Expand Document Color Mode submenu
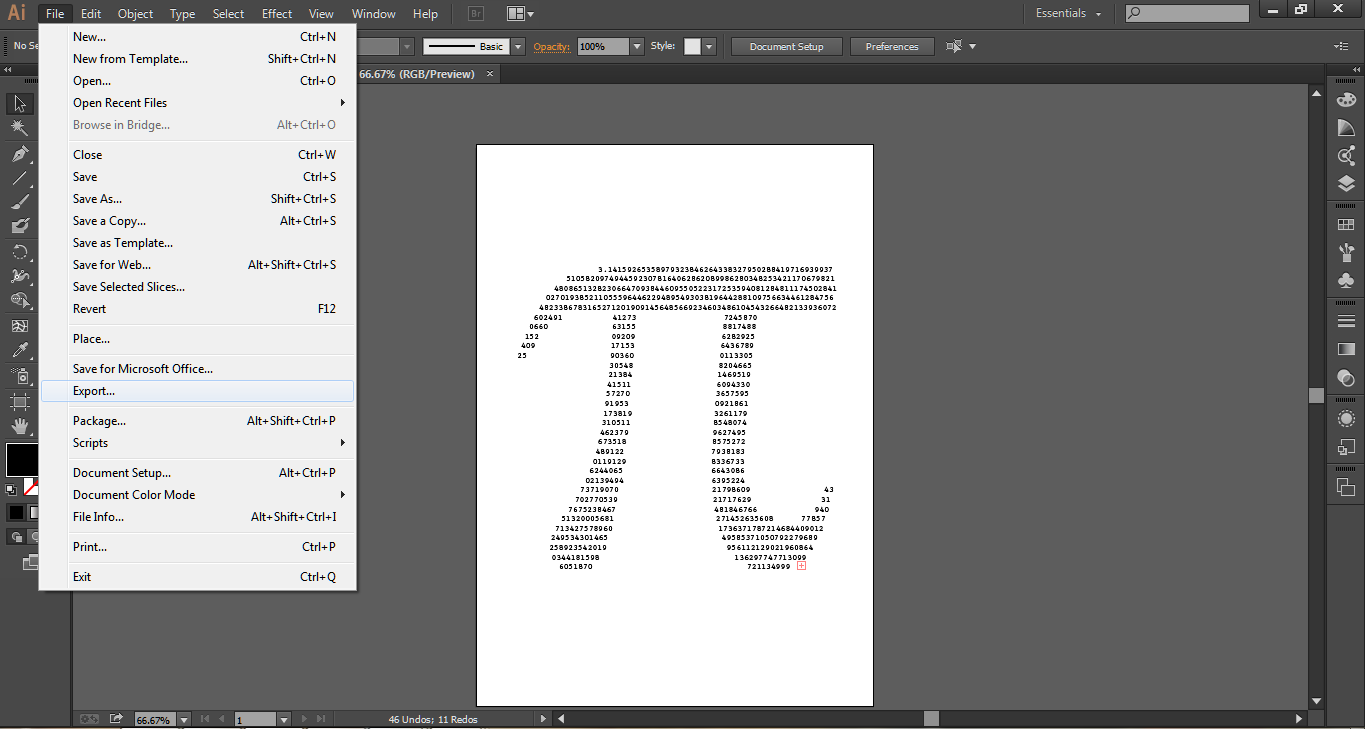The width and height of the screenshot is (1365, 729). click(x=197, y=495)
